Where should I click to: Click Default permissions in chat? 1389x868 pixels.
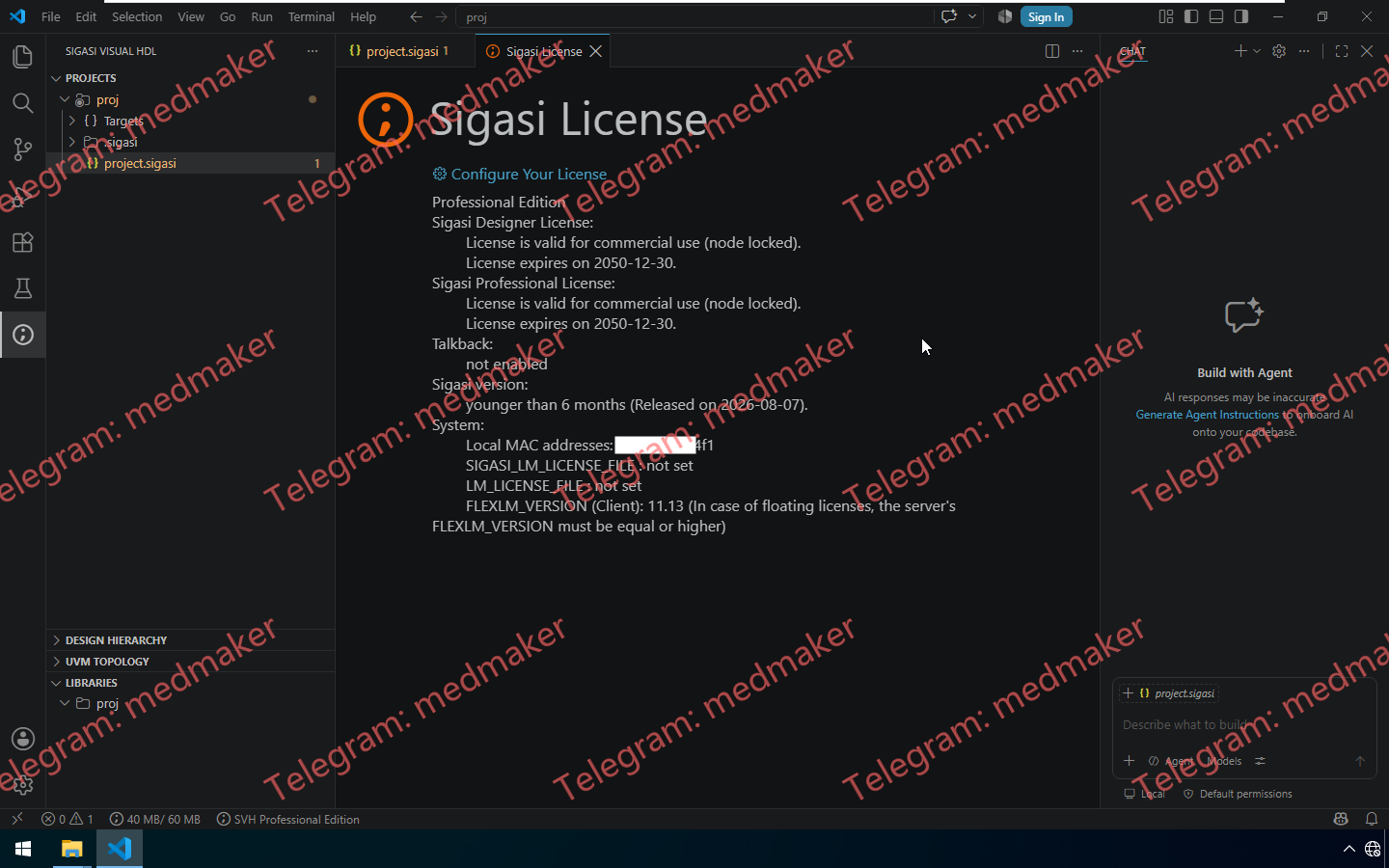[x=1238, y=794]
